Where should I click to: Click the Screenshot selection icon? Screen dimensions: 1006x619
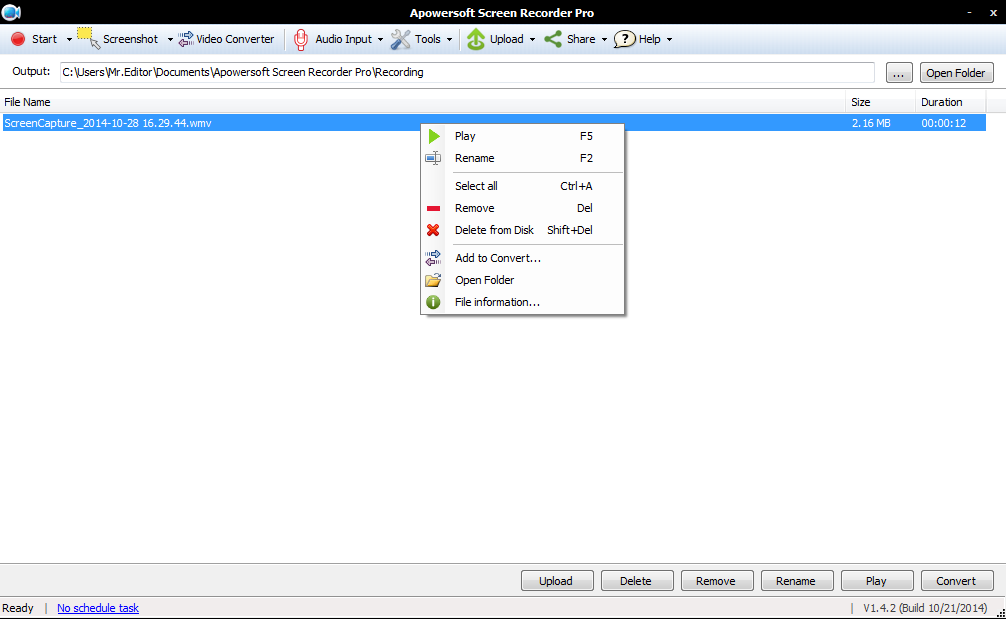(89, 38)
